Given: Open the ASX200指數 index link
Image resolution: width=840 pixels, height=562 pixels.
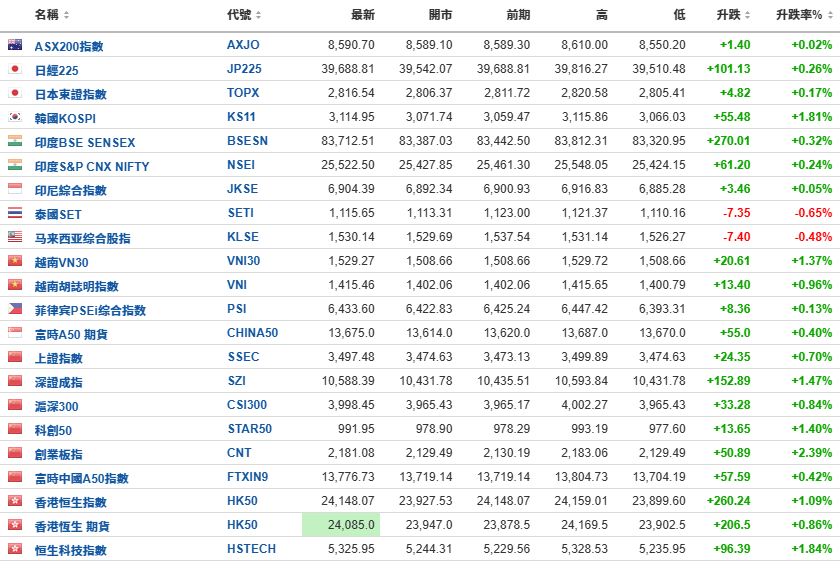Looking at the screenshot, I should point(69,47).
